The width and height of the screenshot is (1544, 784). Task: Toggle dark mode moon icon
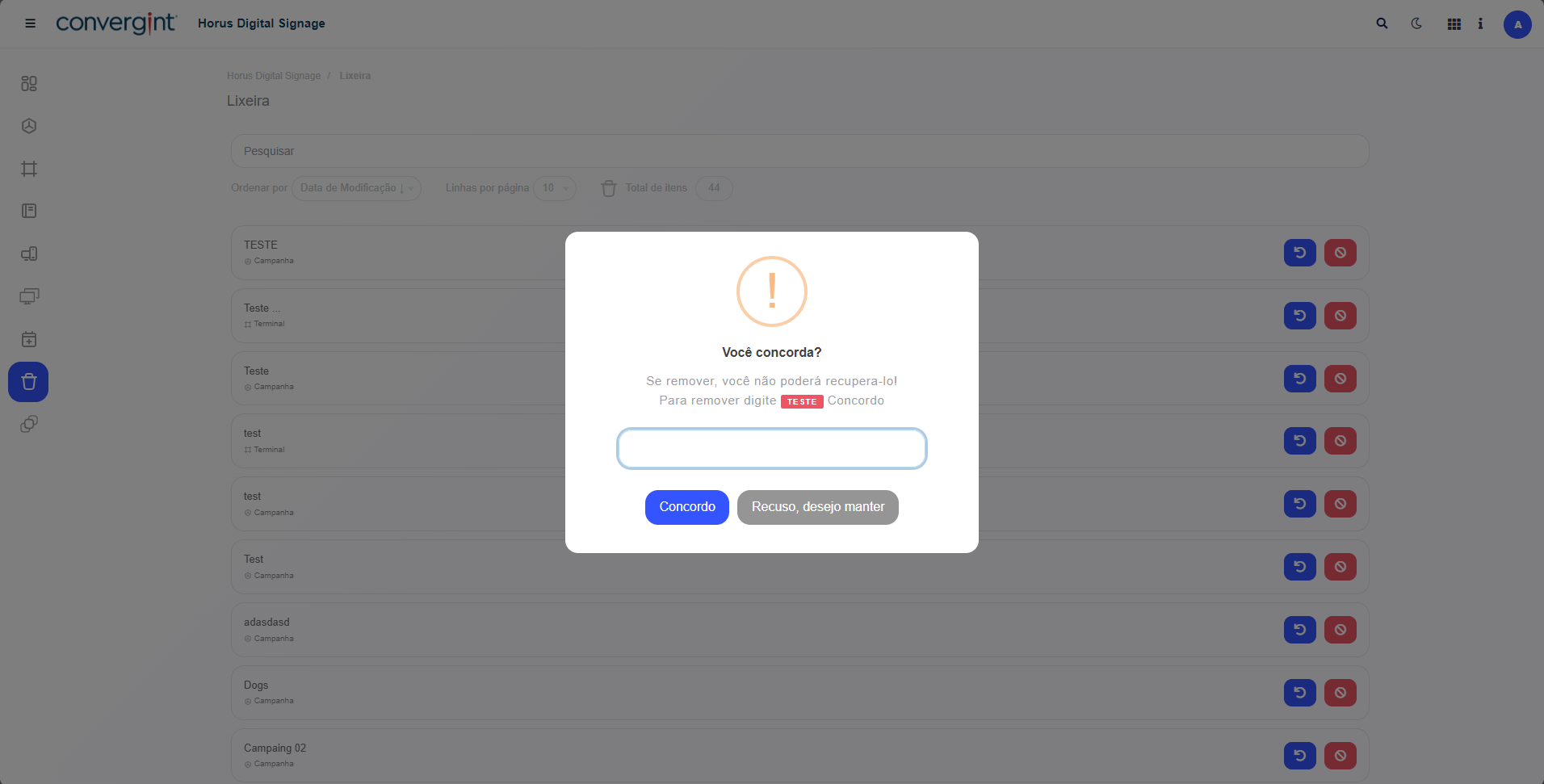[x=1416, y=23]
